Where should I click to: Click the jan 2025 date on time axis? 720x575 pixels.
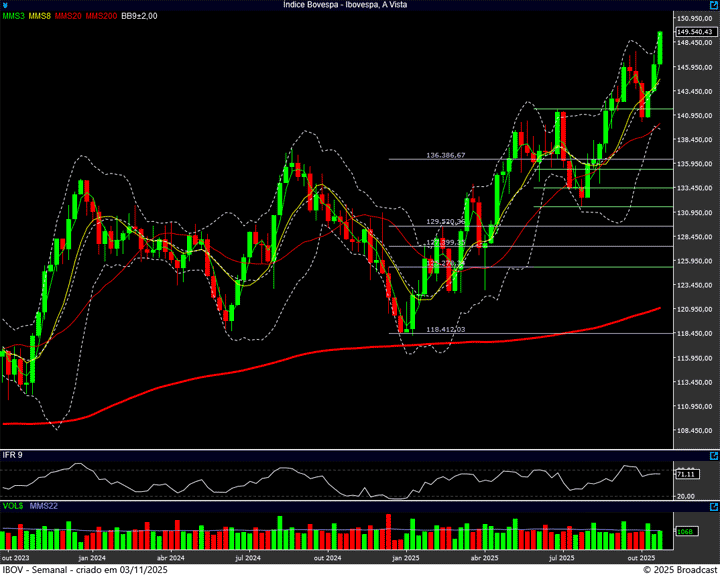[x=405, y=557]
